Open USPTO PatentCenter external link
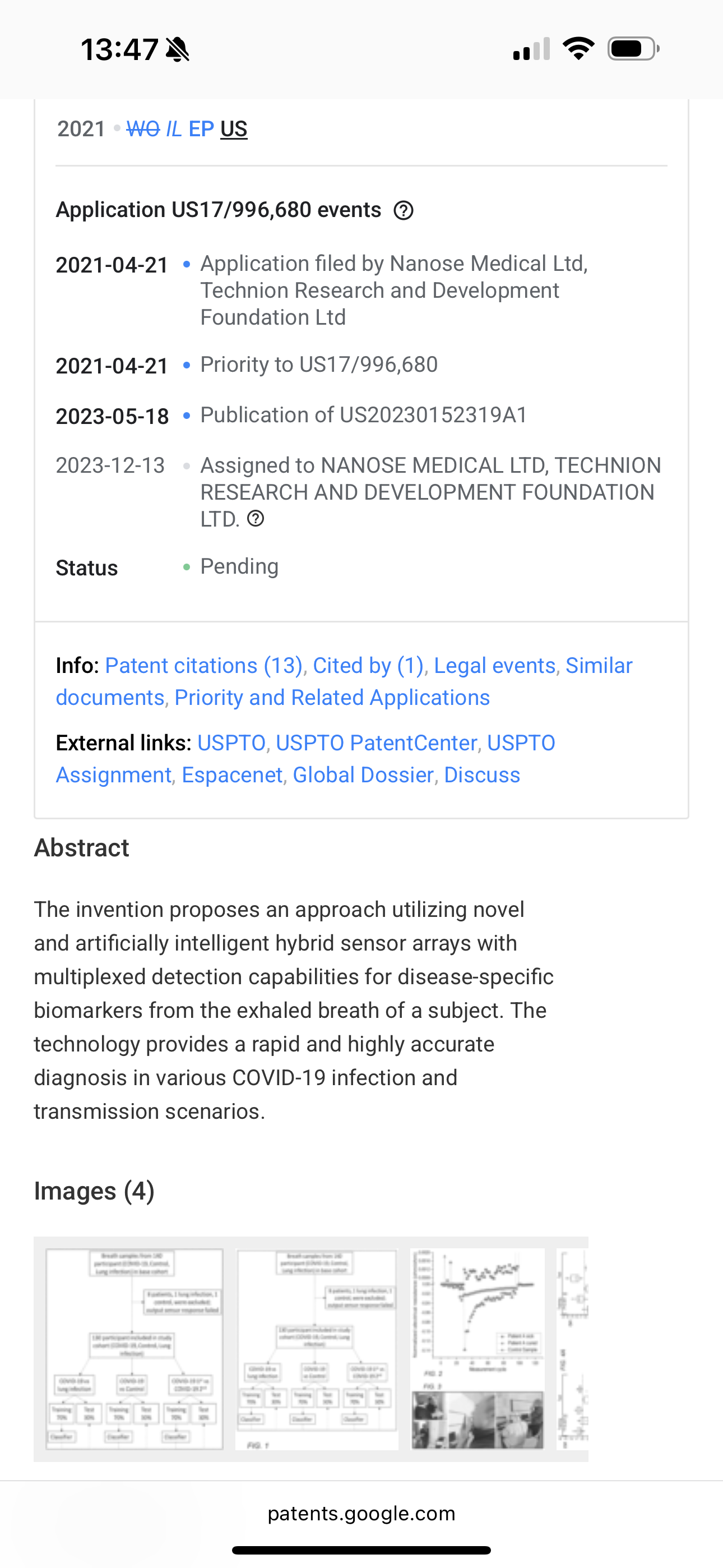Viewport: 723px width, 1568px height. (x=376, y=743)
